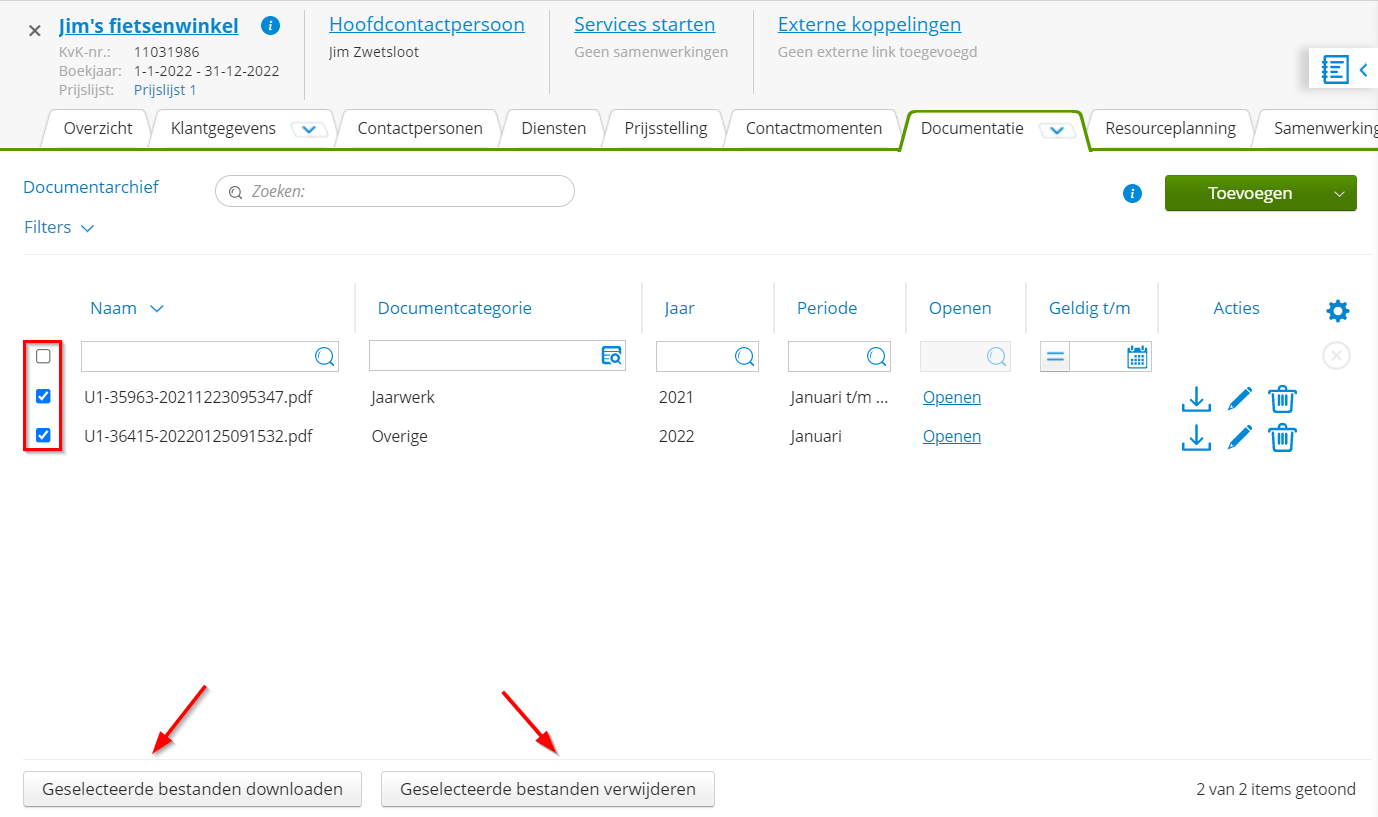Viewport: 1378px width, 817px height.
Task: Edit the U1-36415 document using pencil icon
Action: pyautogui.click(x=1239, y=437)
